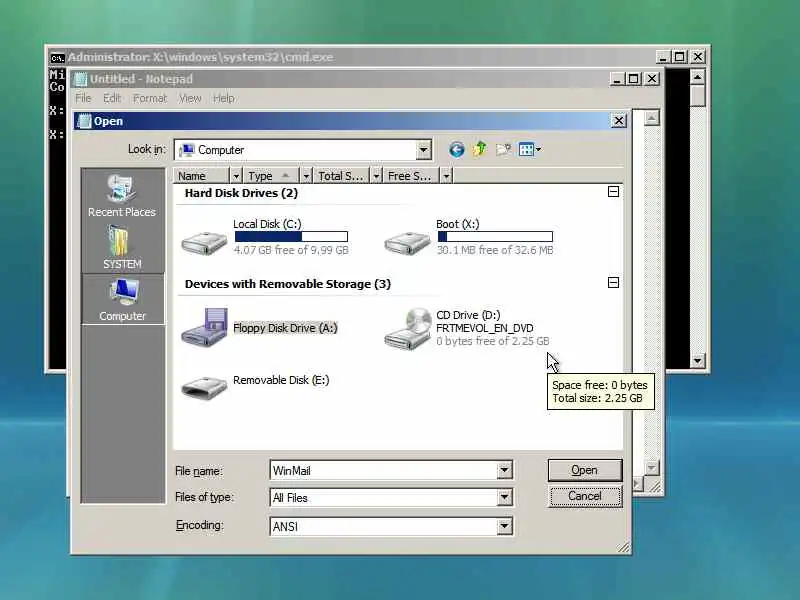Sort by Total Size column header

pyautogui.click(x=342, y=176)
